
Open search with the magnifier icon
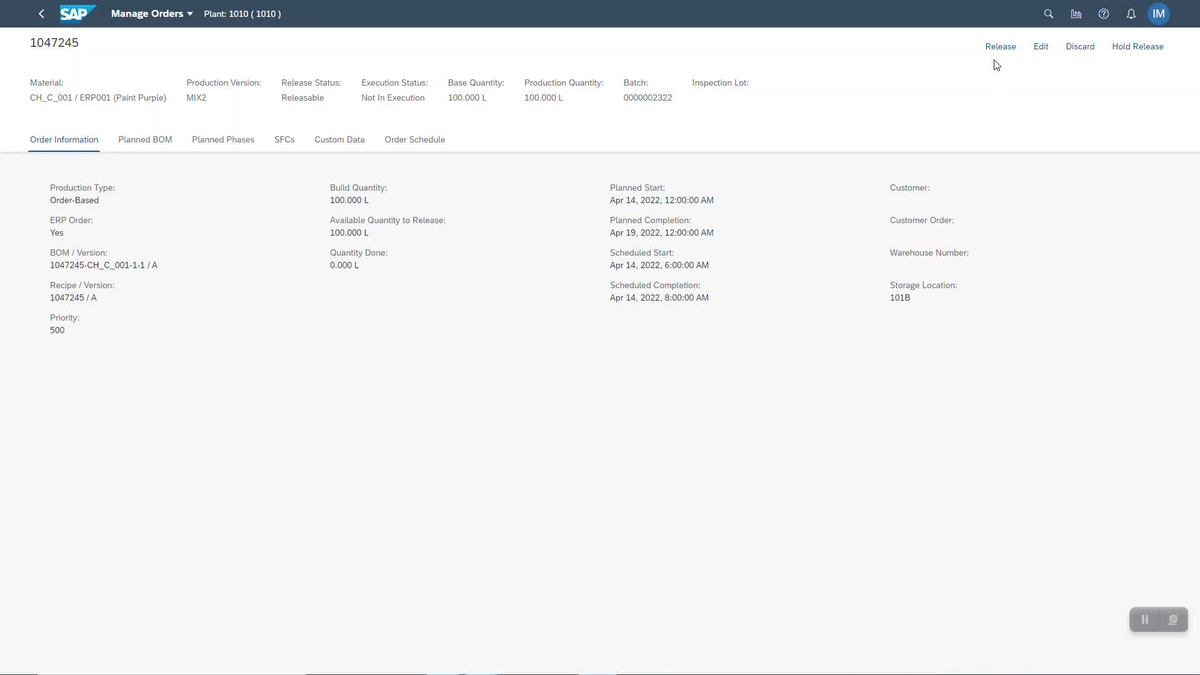(x=1048, y=14)
